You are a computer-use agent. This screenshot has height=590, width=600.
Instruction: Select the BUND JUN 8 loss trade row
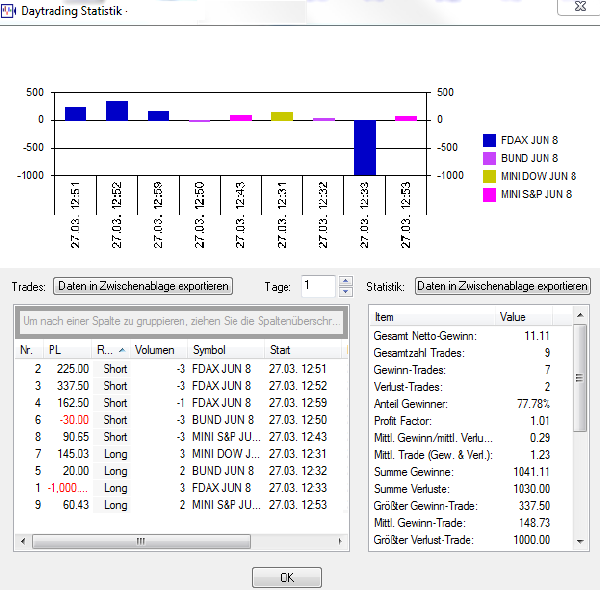coord(180,419)
